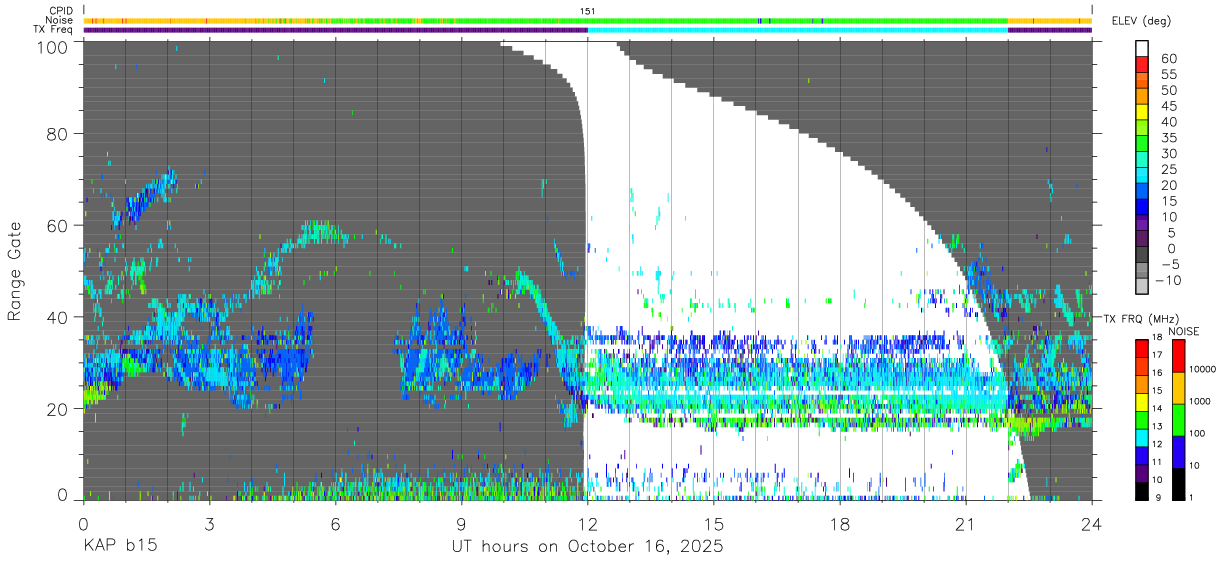Click the 18 tick label on UT hours axis

point(840,525)
